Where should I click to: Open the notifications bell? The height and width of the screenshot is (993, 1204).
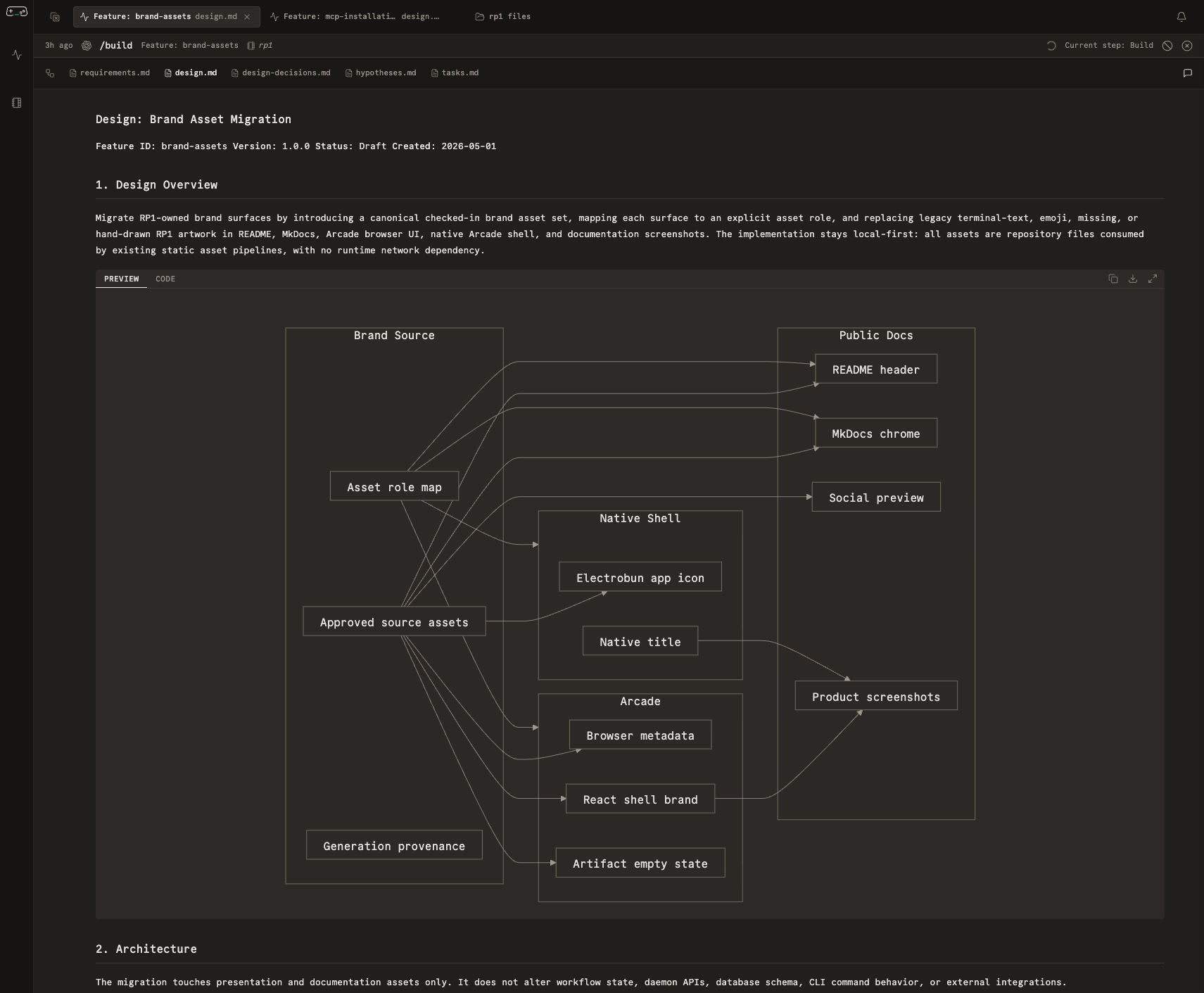coord(1181,17)
